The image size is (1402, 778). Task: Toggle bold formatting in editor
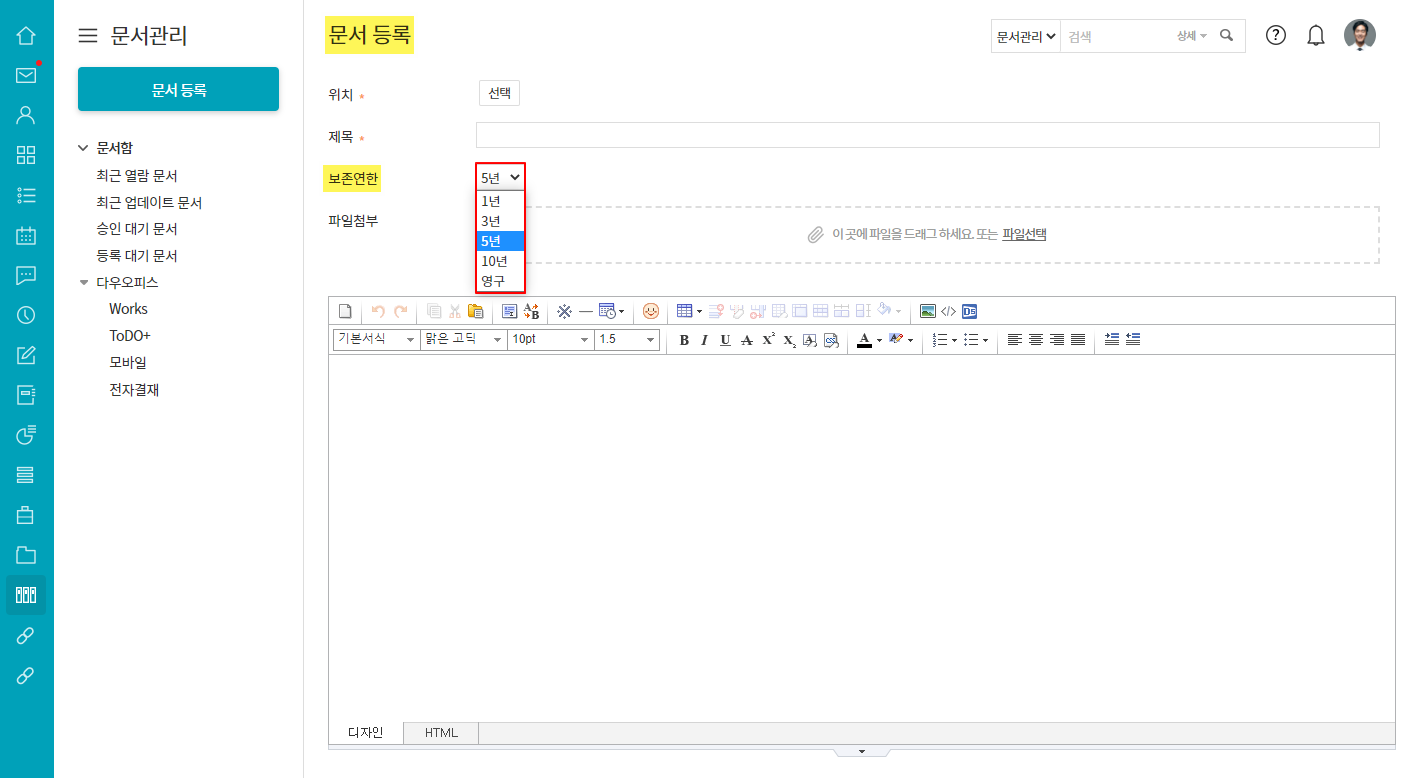click(684, 340)
